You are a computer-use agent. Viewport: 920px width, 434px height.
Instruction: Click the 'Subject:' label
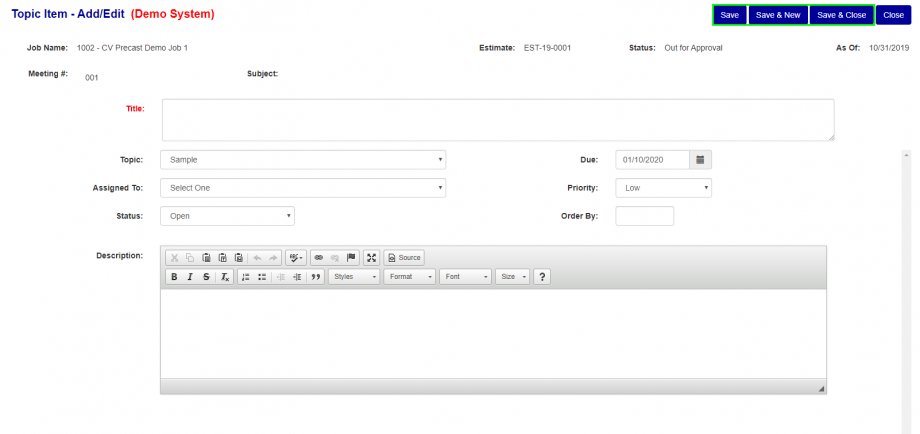(x=263, y=74)
